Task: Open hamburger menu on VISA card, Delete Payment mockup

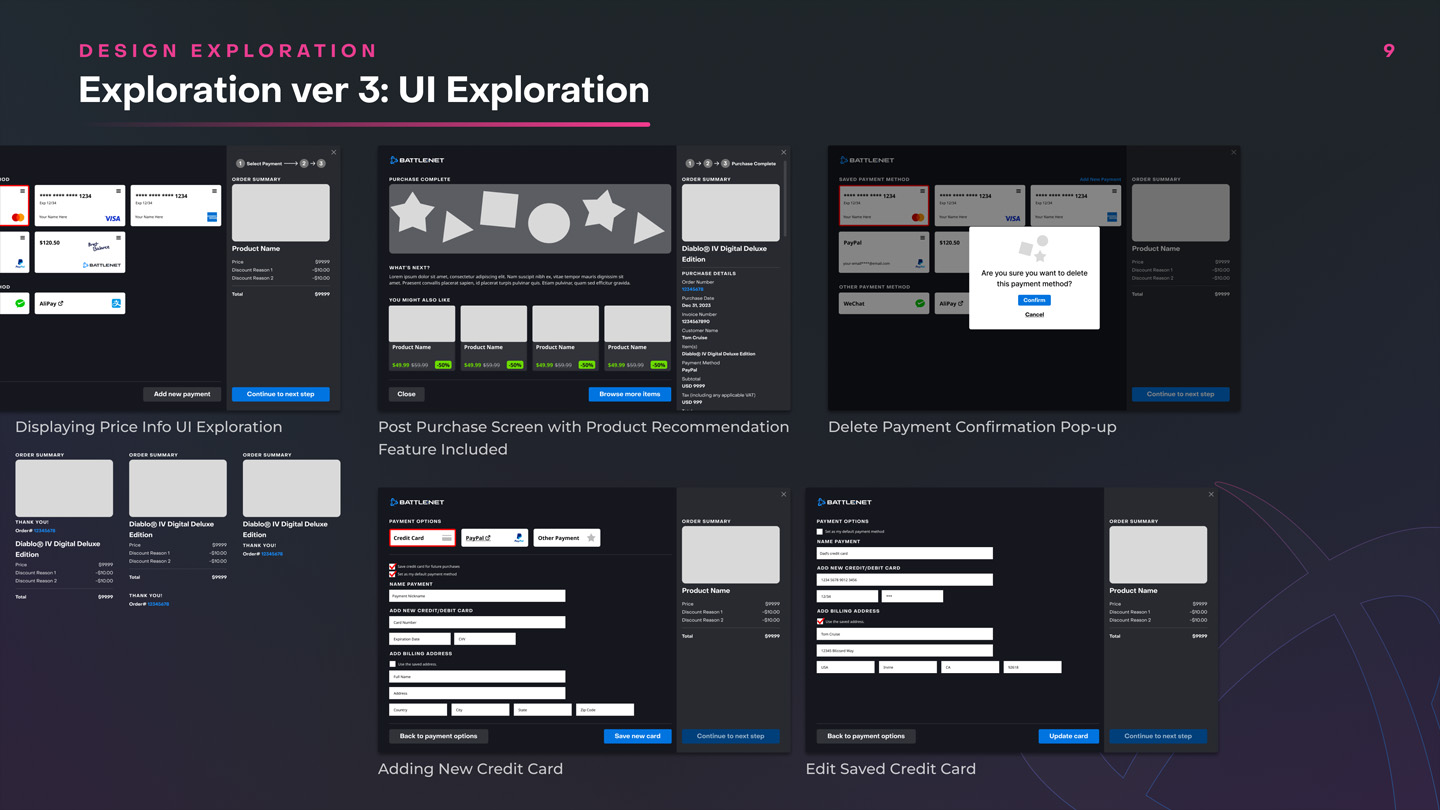Action: tap(1019, 191)
